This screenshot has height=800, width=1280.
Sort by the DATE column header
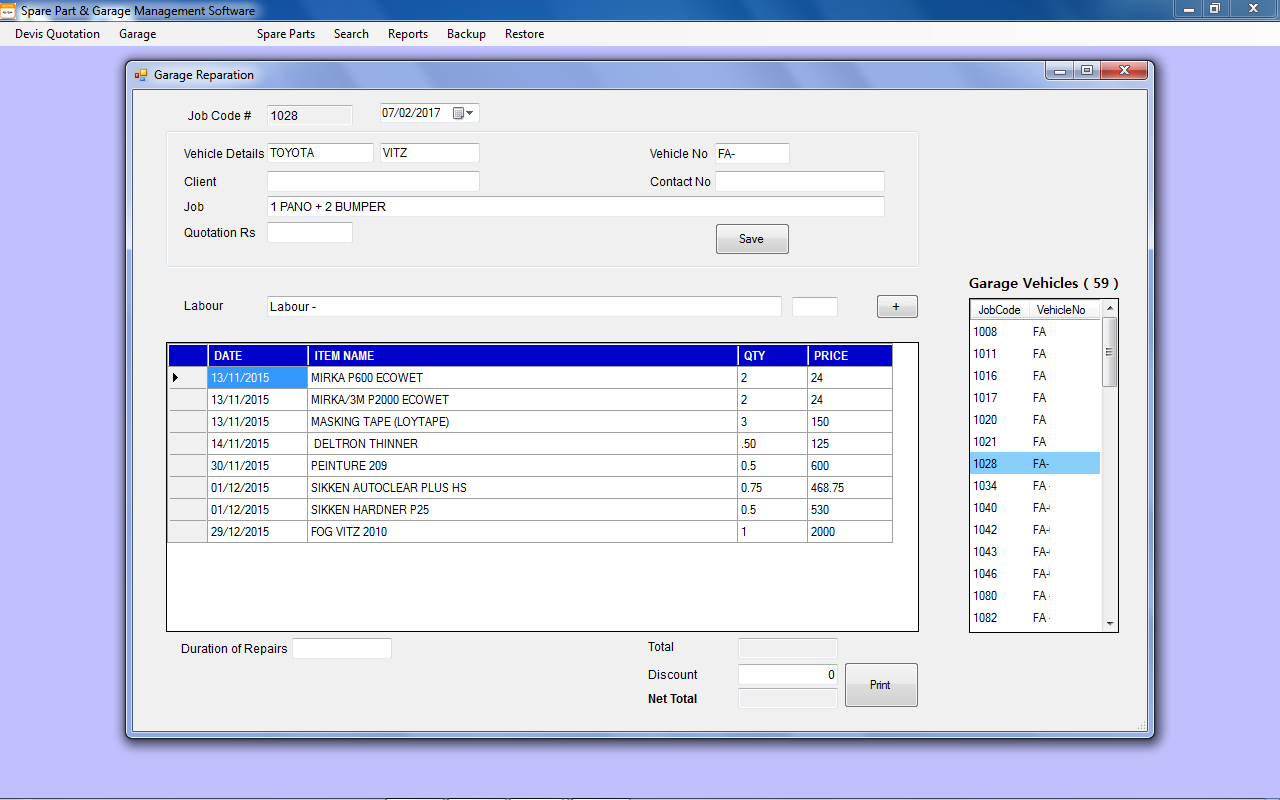coord(258,355)
